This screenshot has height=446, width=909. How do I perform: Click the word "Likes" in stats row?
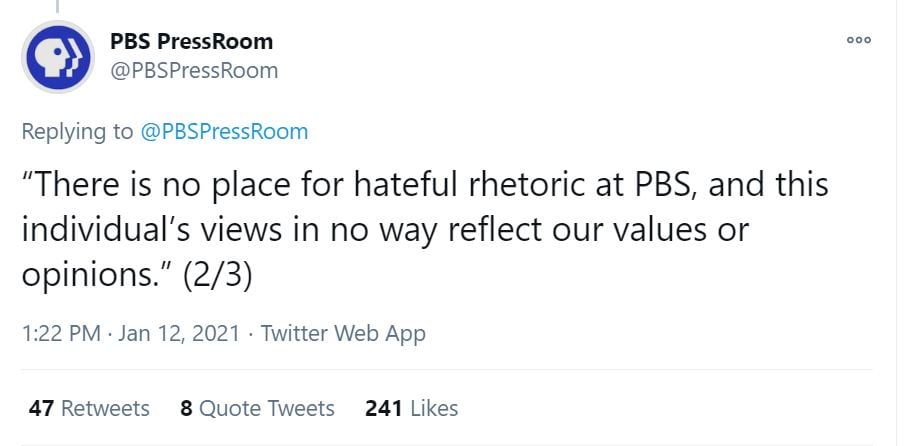(434, 408)
